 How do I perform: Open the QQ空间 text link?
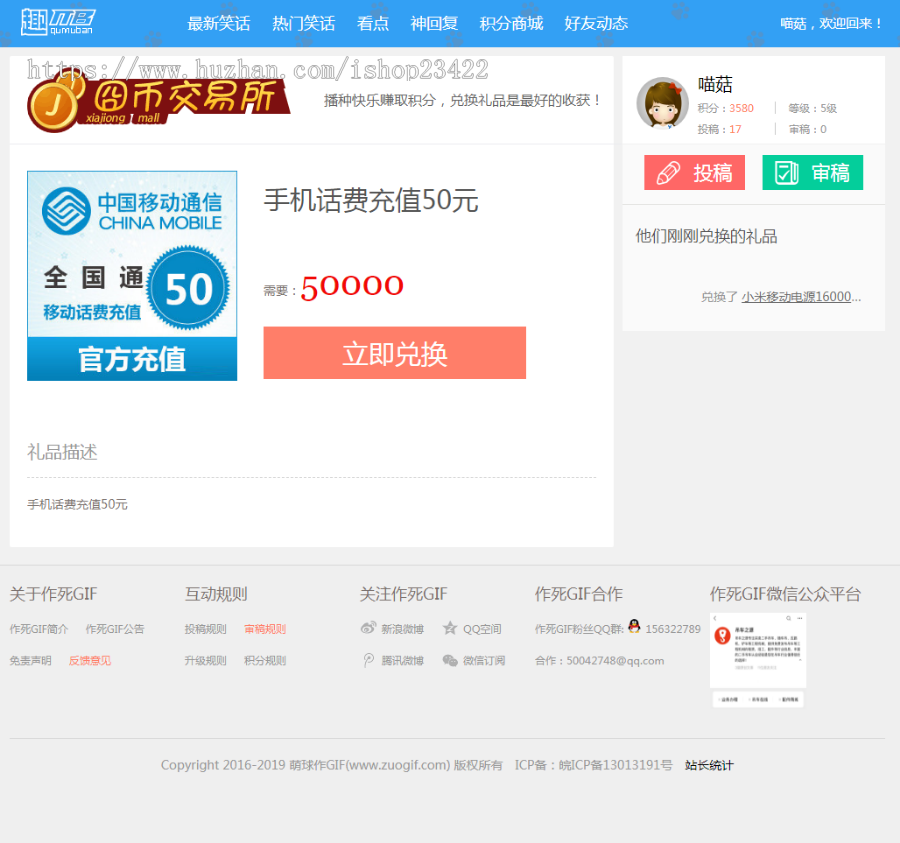[482, 629]
